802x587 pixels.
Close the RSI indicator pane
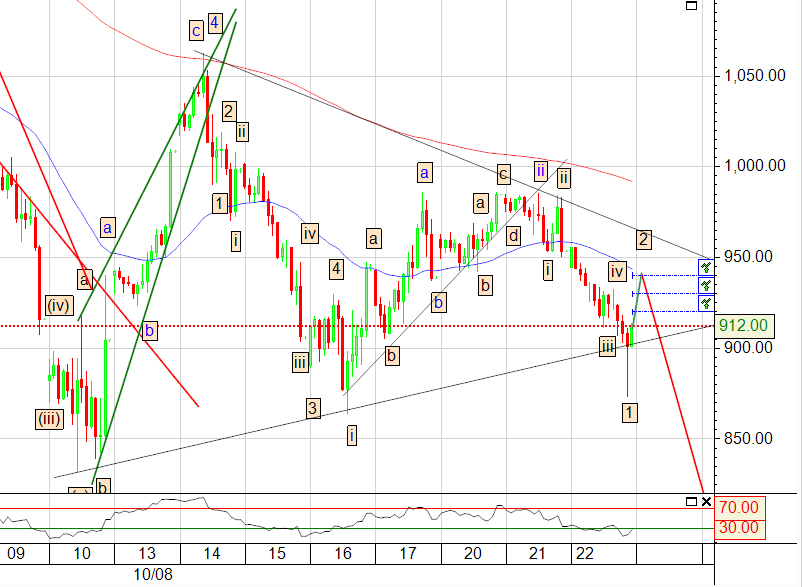click(706, 502)
